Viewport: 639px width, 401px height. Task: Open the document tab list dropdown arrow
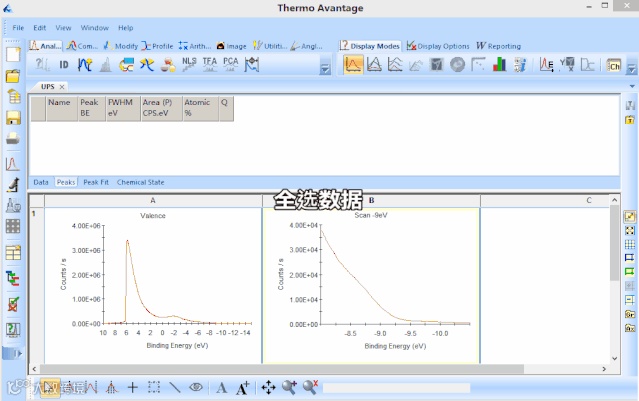coord(632,86)
